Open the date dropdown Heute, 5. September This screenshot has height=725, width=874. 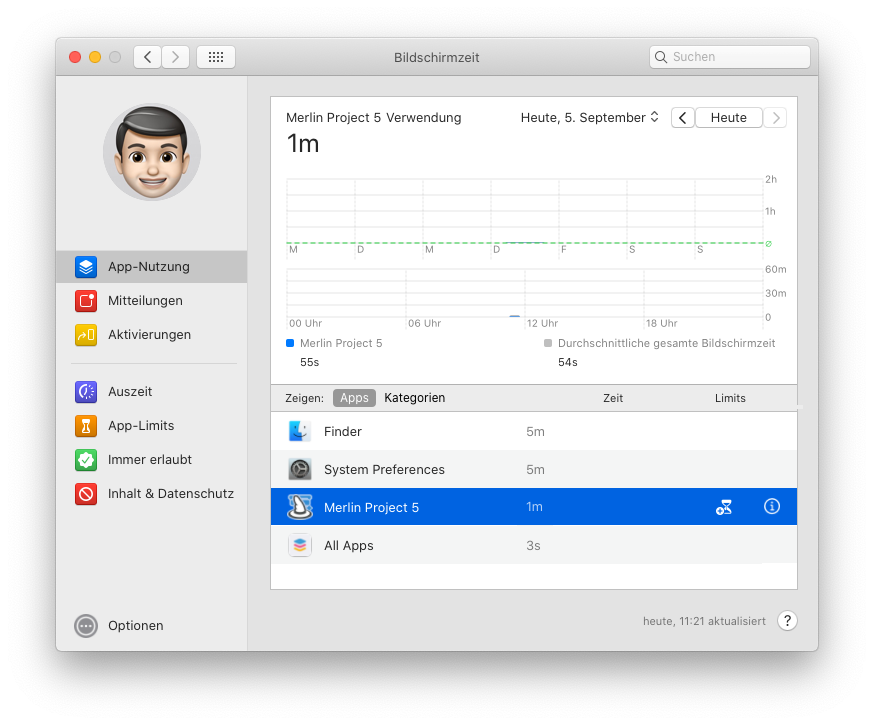[589, 118]
